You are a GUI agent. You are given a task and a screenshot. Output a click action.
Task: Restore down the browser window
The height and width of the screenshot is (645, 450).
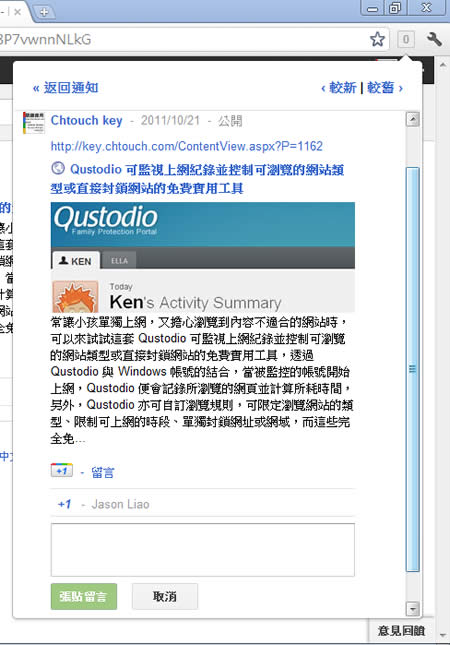coord(395,8)
